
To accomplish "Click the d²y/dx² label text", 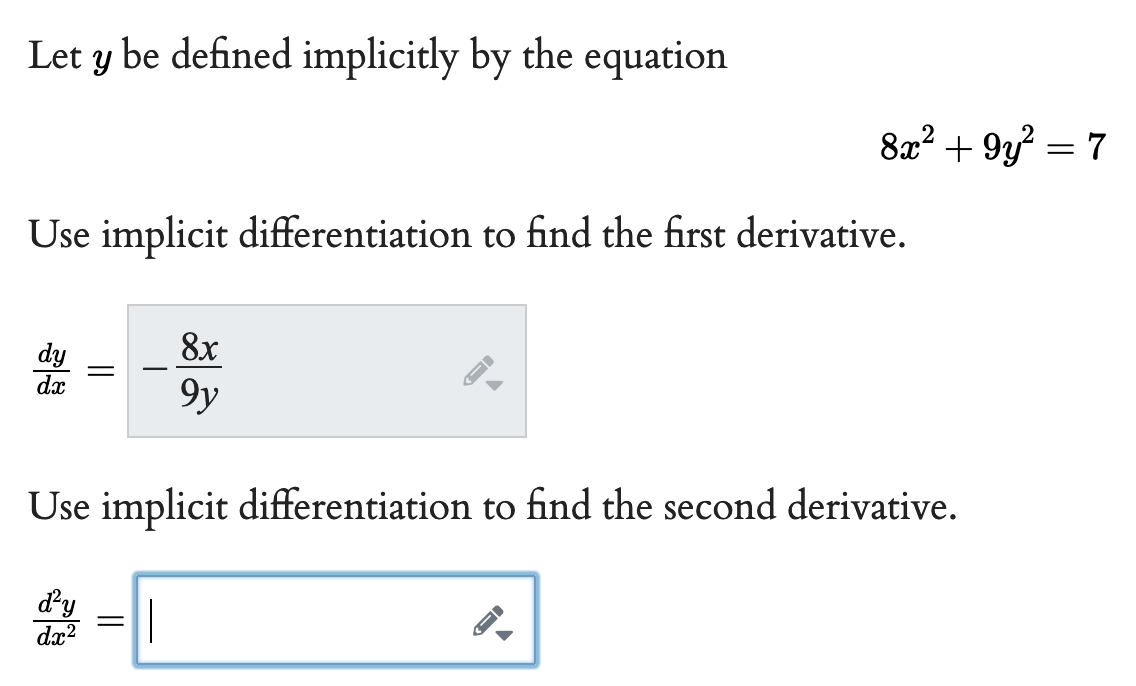I will pos(55,618).
